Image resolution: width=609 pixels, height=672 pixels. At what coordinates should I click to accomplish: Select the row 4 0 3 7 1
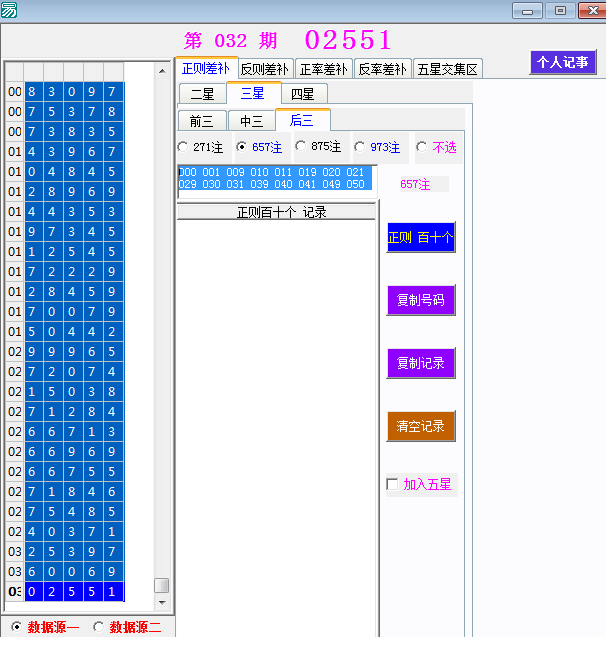pos(65,531)
